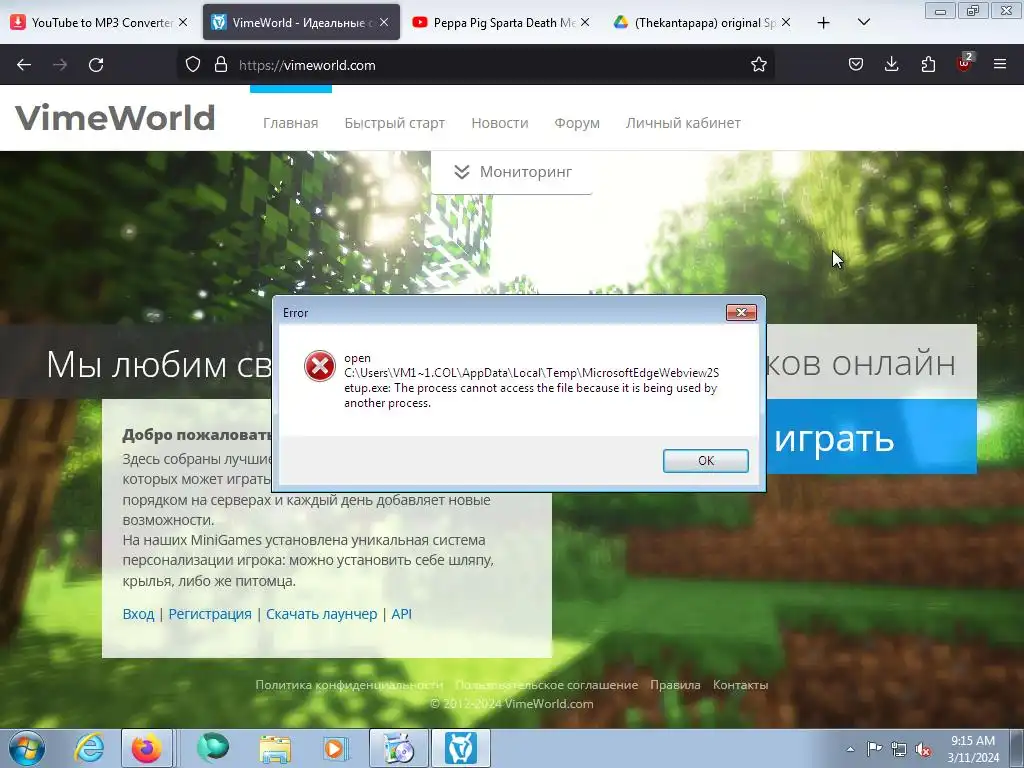This screenshot has height=768, width=1024.
Task: Open the tracking protection shield icon
Action: point(193,65)
